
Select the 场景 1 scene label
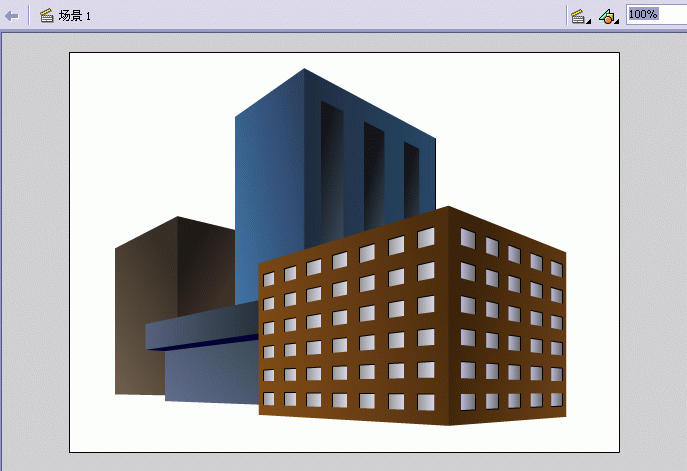[x=74, y=16]
